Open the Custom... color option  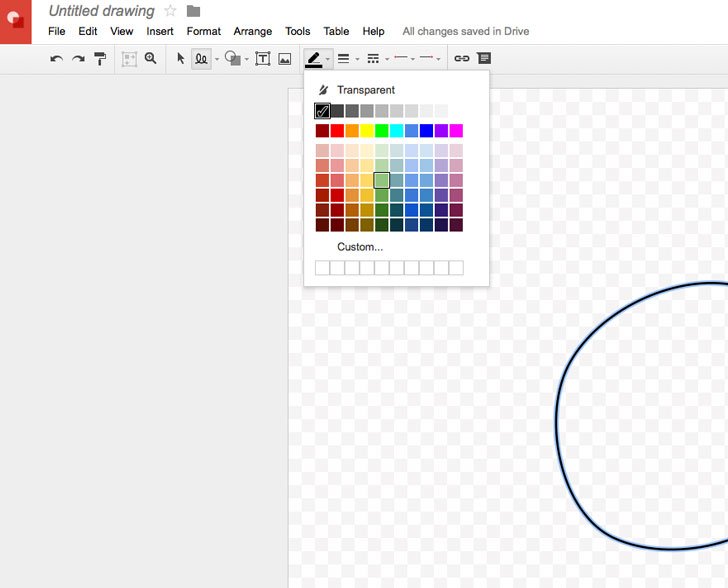360,247
